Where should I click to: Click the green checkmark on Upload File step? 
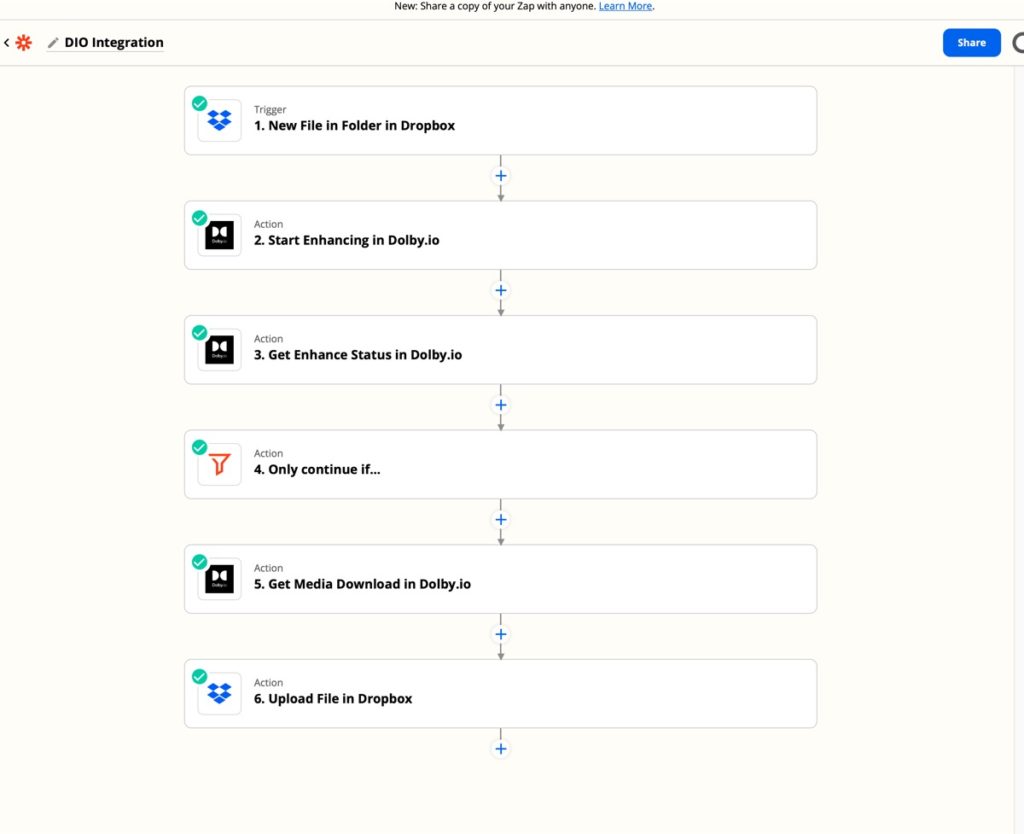(x=199, y=676)
